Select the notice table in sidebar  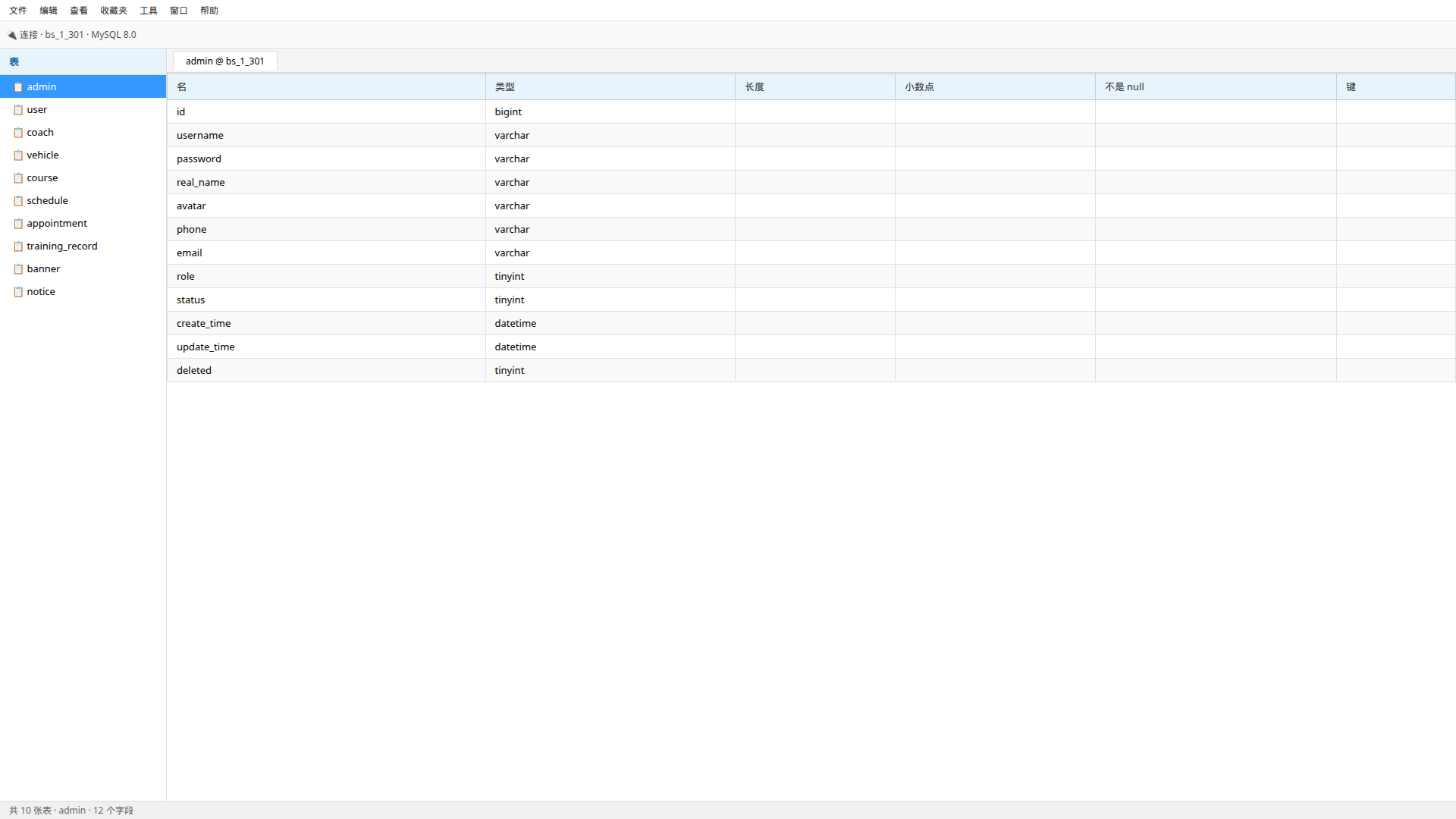[83, 292]
